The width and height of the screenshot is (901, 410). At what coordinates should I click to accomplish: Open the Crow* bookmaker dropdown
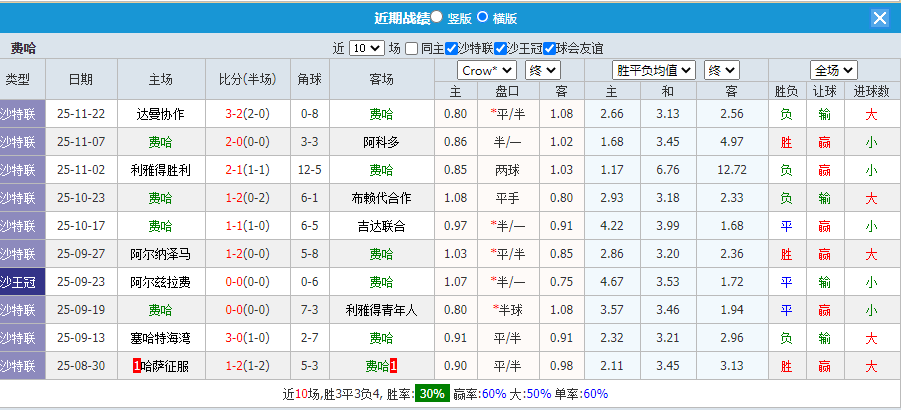[487, 70]
